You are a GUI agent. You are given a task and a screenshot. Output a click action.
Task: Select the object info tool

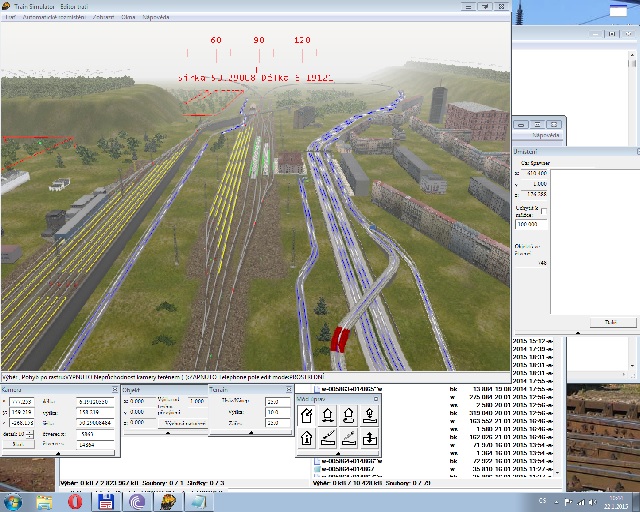(x=307, y=438)
